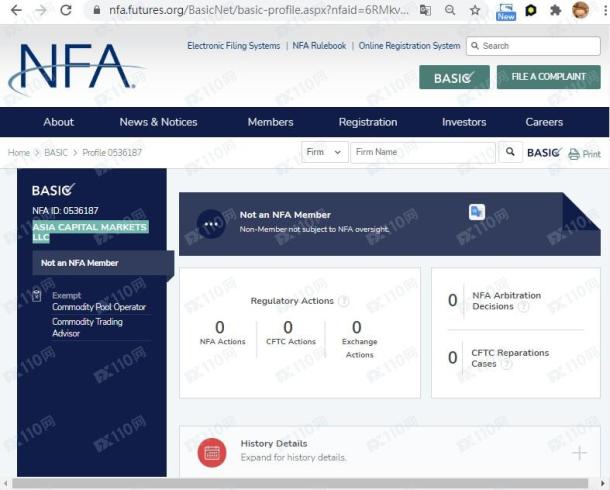610x490 pixels.
Task: Open the blue 'New' extension icon
Action: pyautogui.click(x=506, y=12)
